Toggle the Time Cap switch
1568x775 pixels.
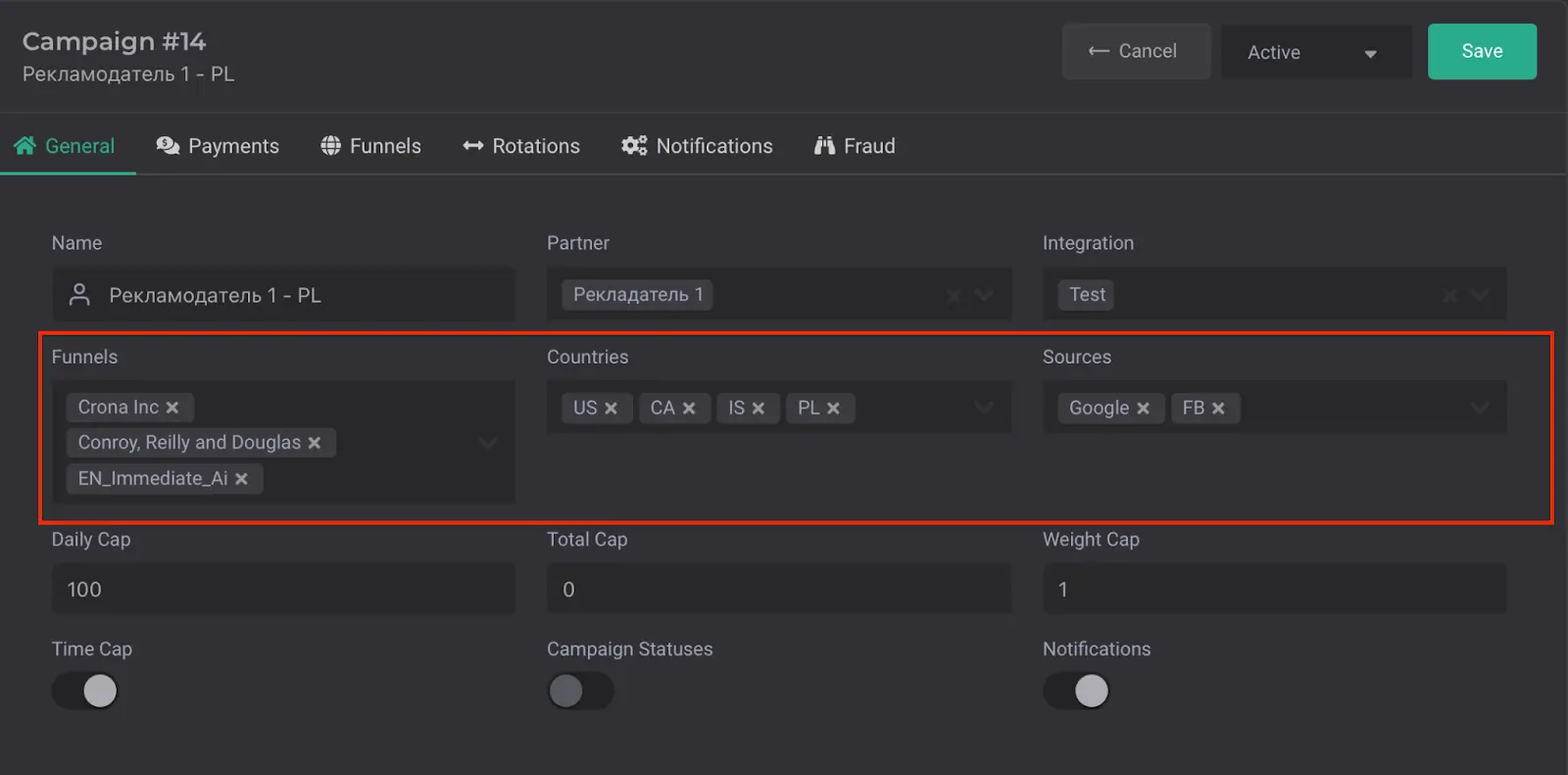tap(85, 691)
